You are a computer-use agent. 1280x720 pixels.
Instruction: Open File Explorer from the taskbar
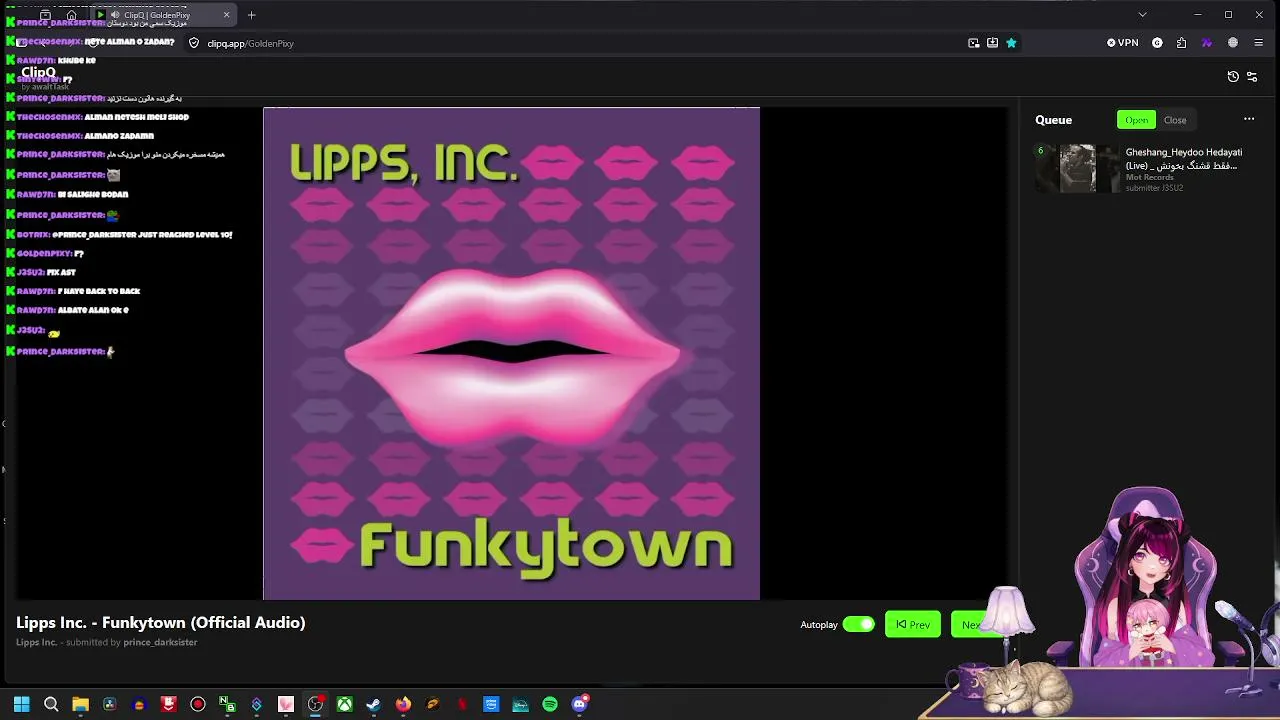(80, 704)
